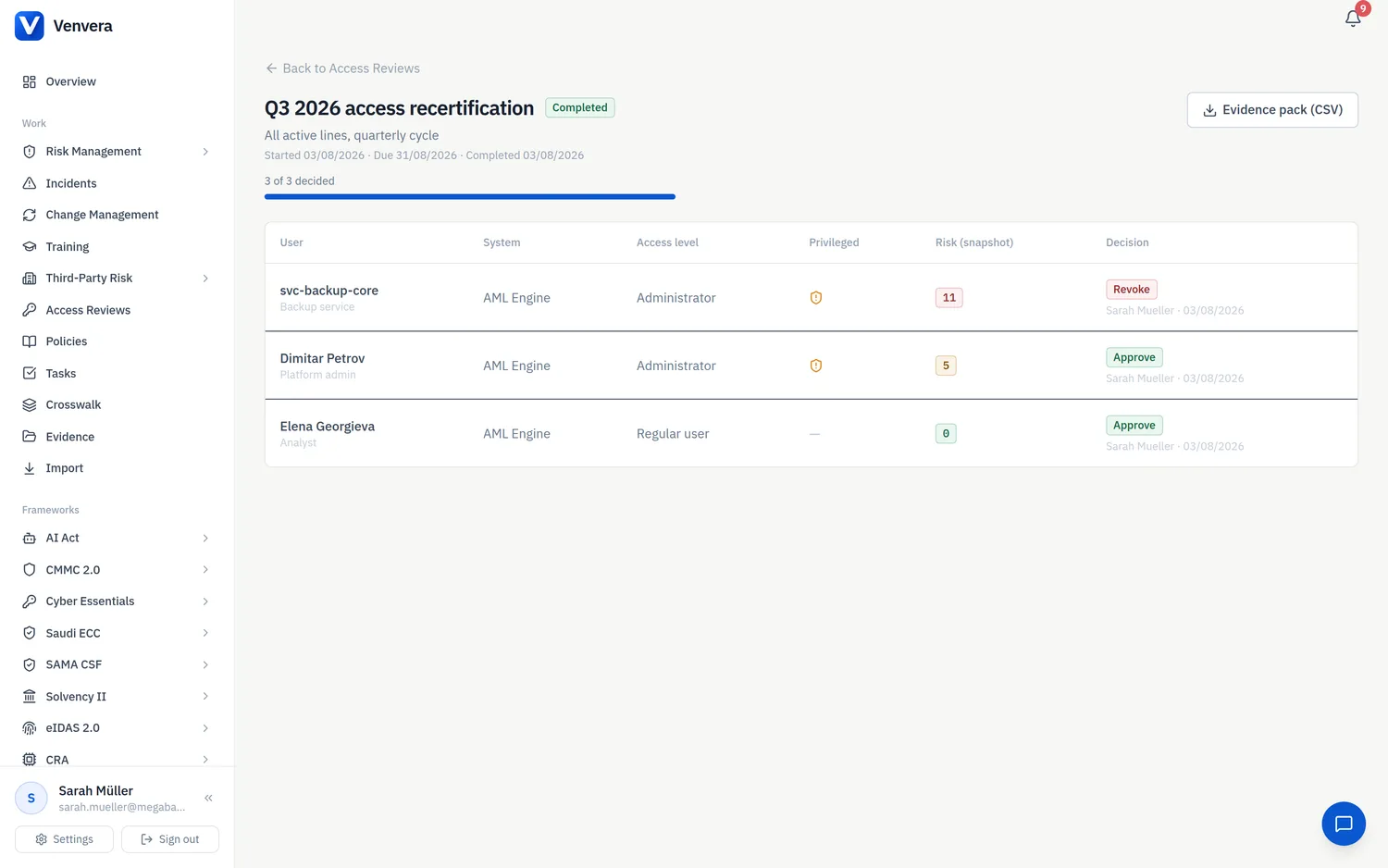
Task: Click the red risk score 11
Action: [949, 298]
